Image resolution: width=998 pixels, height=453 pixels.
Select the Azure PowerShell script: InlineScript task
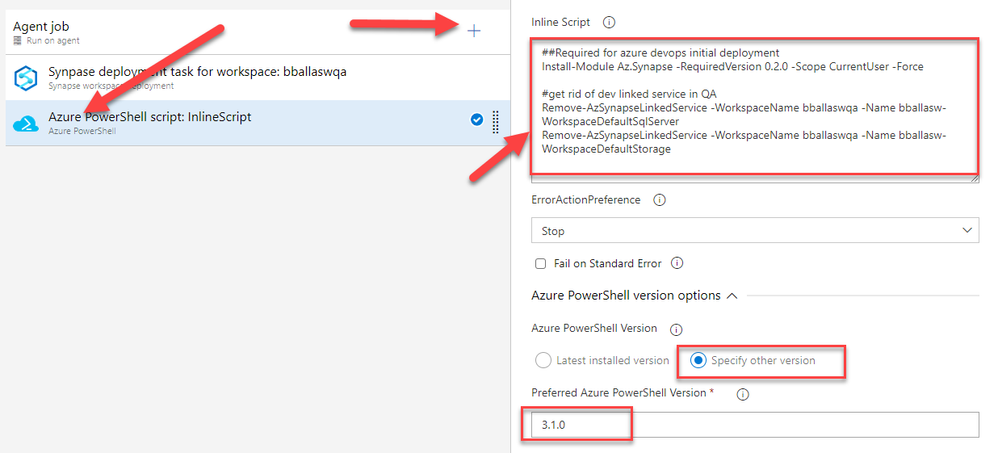(x=150, y=117)
